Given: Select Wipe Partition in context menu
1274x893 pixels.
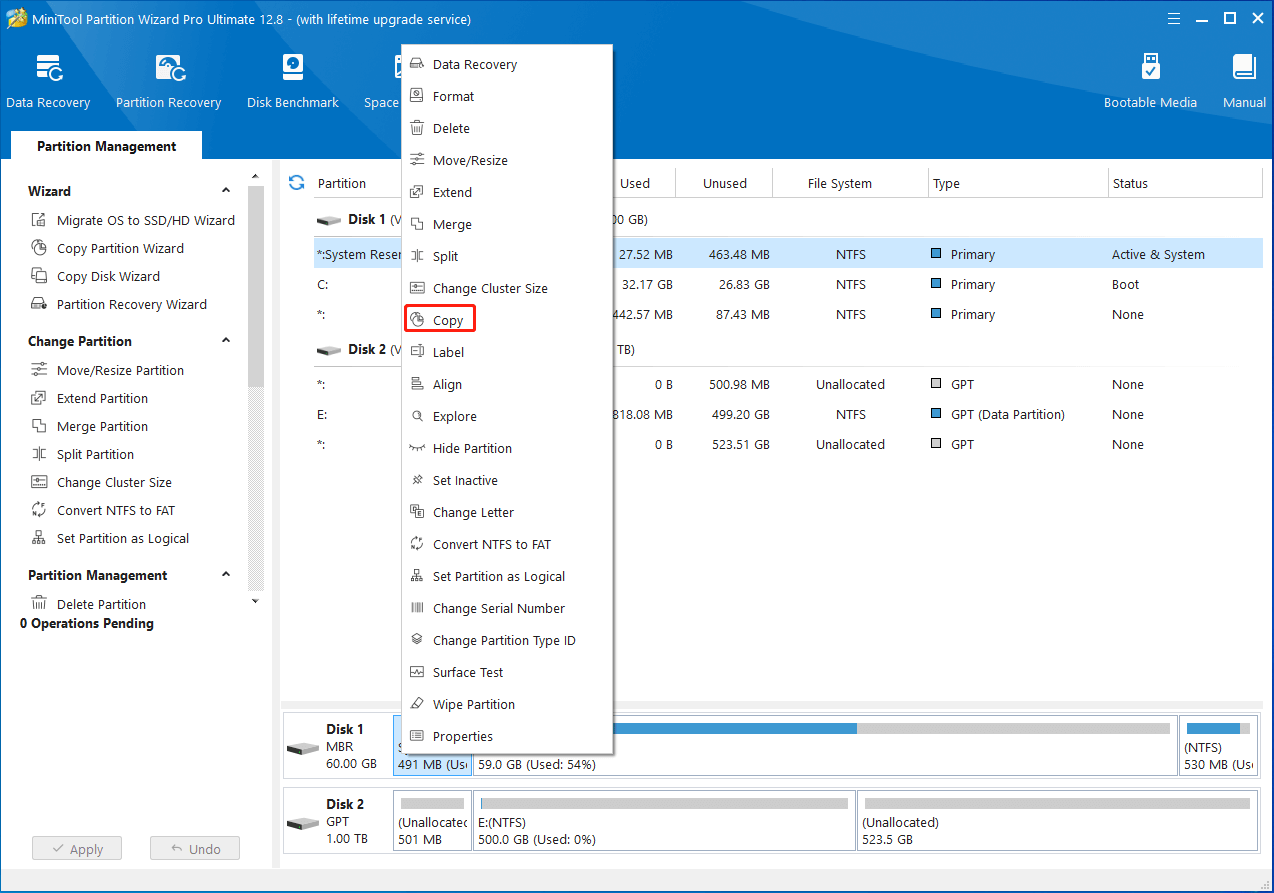Looking at the screenshot, I should [473, 704].
